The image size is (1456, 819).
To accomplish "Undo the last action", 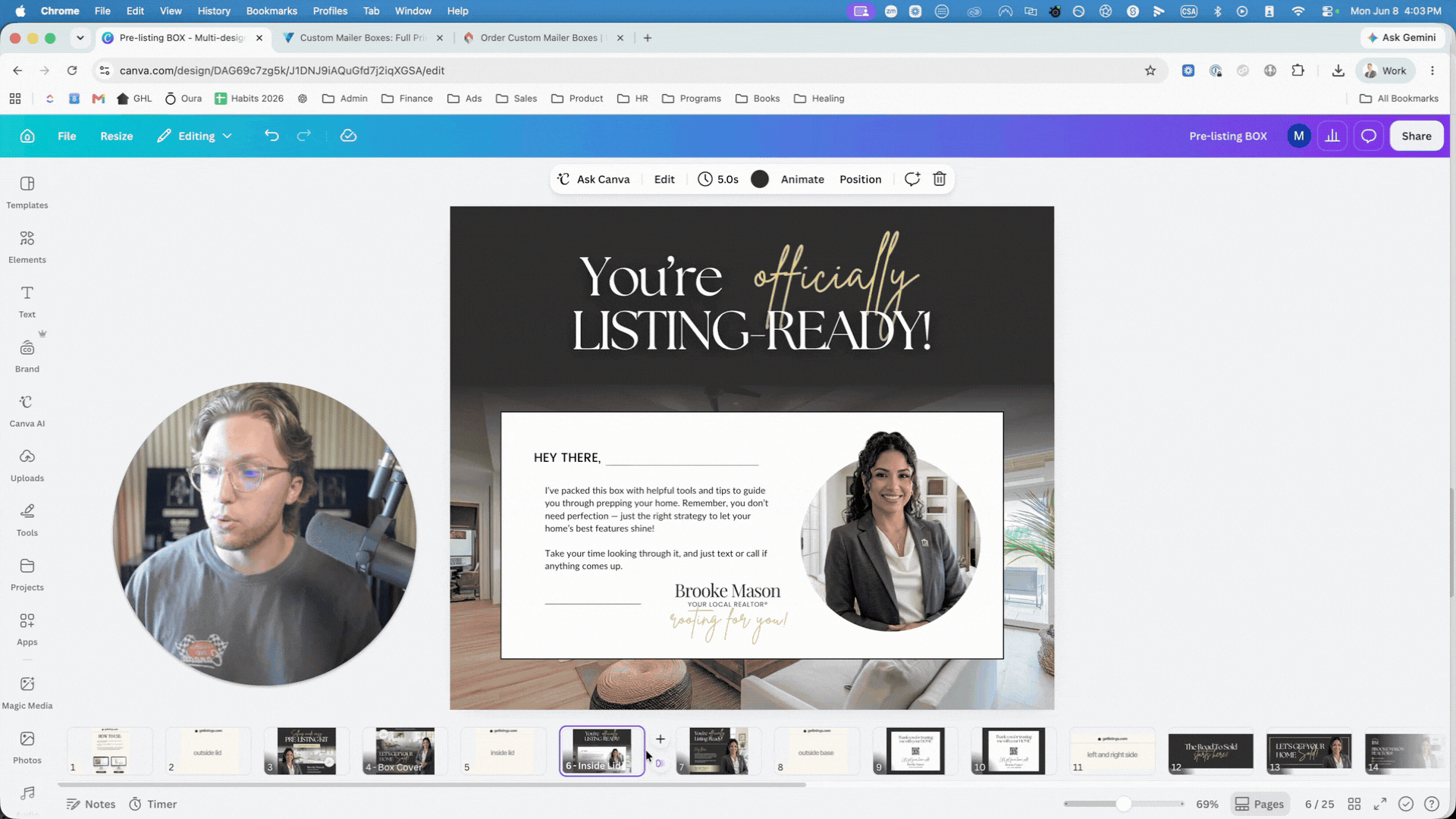I will [271, 136].
